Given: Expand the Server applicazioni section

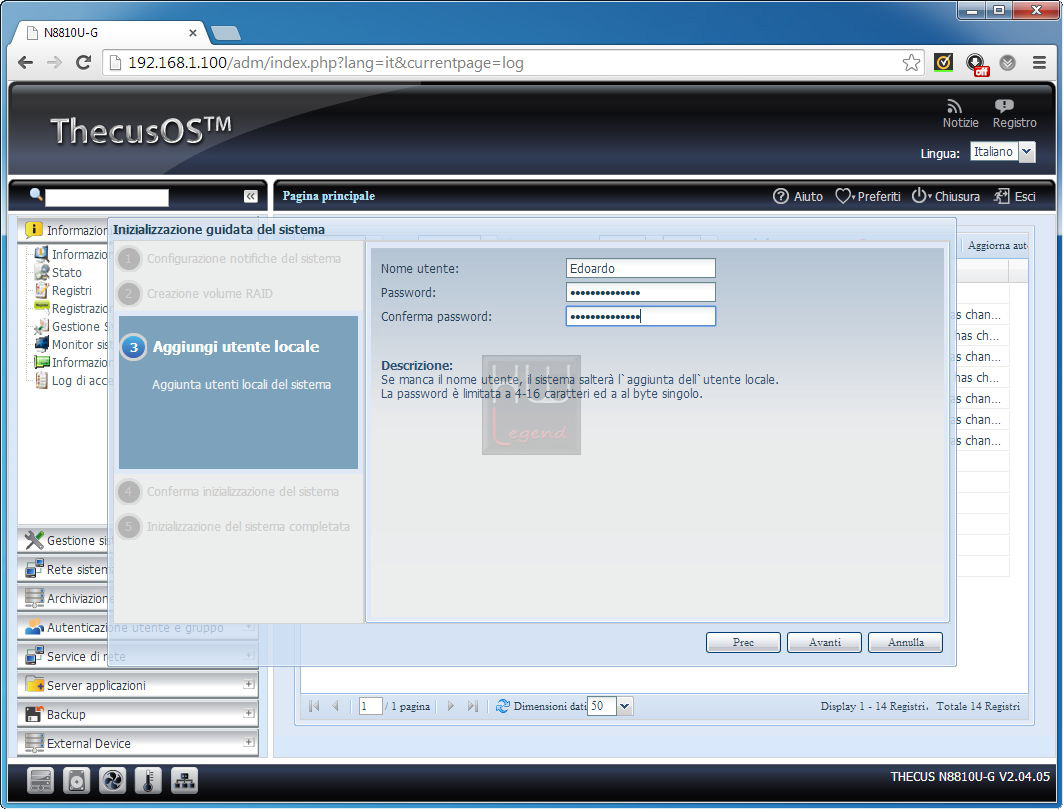Looking at the screenshot, I should click(248, 684).
